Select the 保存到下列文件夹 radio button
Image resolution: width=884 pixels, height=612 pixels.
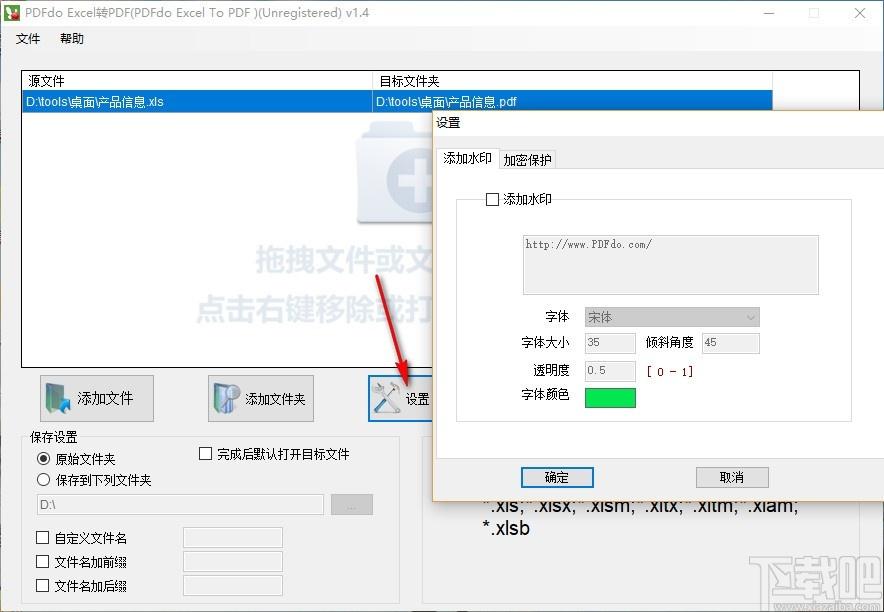pyautogui.click(x=43, y=480)
